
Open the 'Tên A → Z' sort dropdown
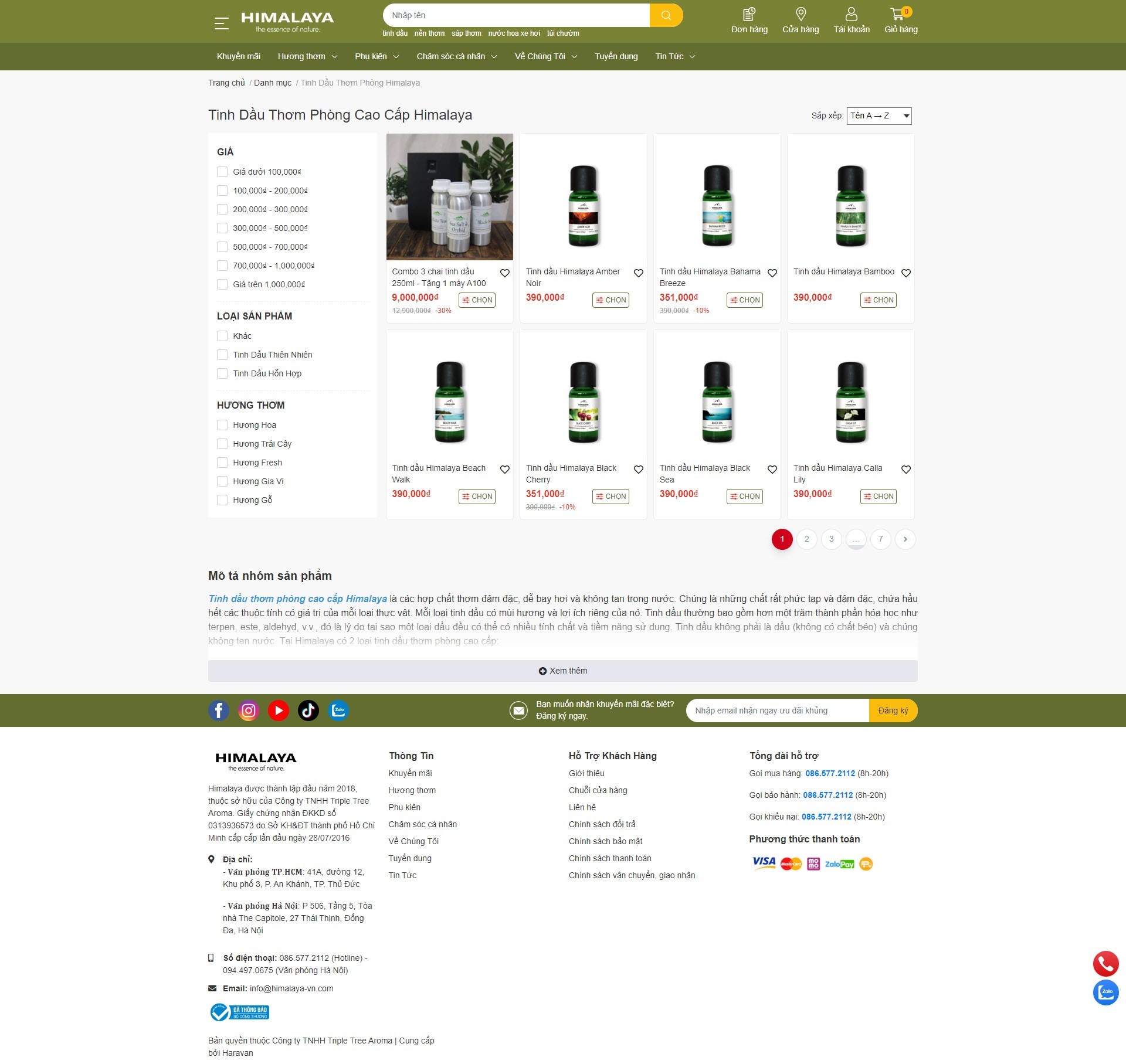[879, 115]
